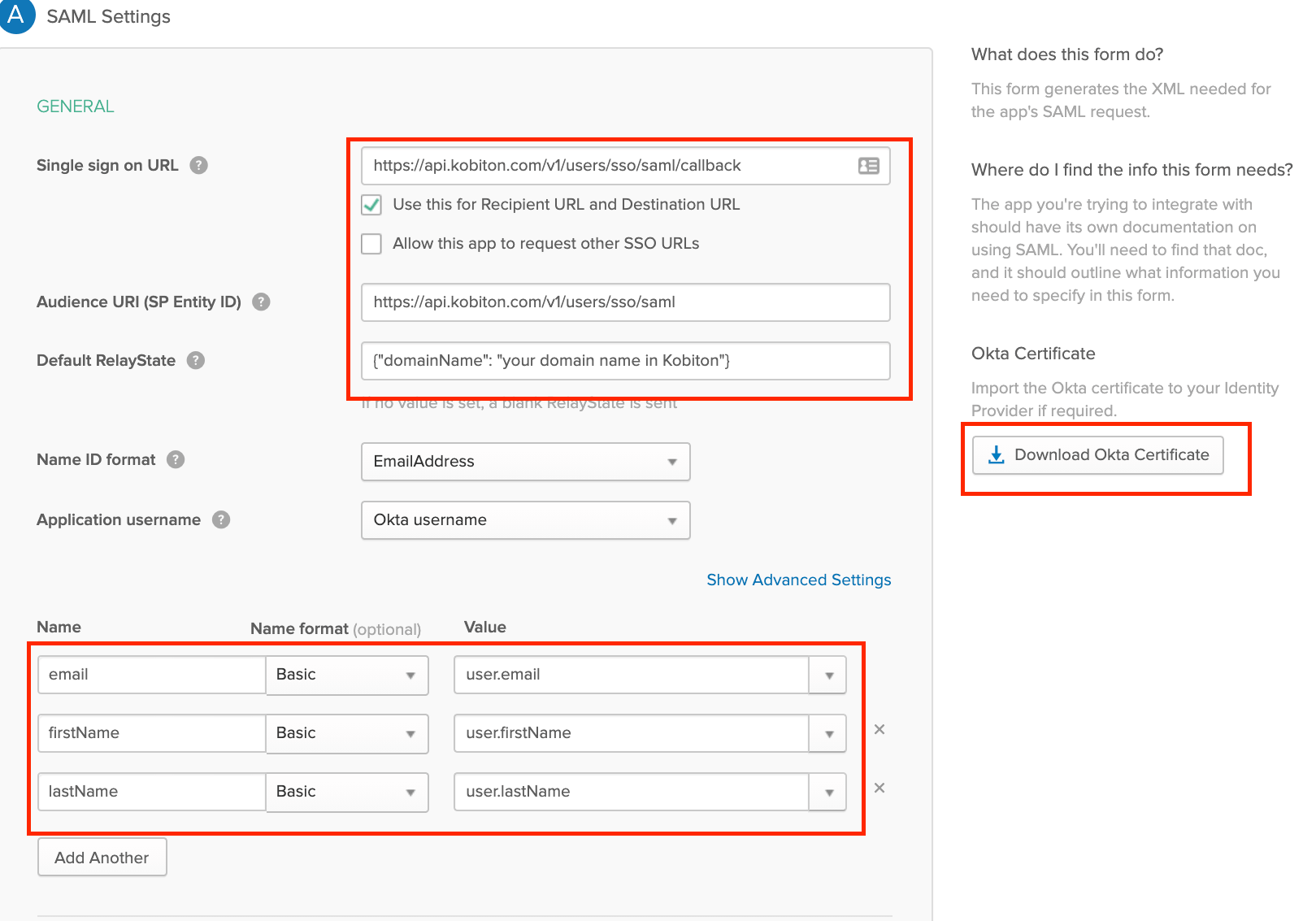Viewport: 1316px width, 921px height.
Task: Click the Name format (optional) column header
Action: [x=336, y=628]
